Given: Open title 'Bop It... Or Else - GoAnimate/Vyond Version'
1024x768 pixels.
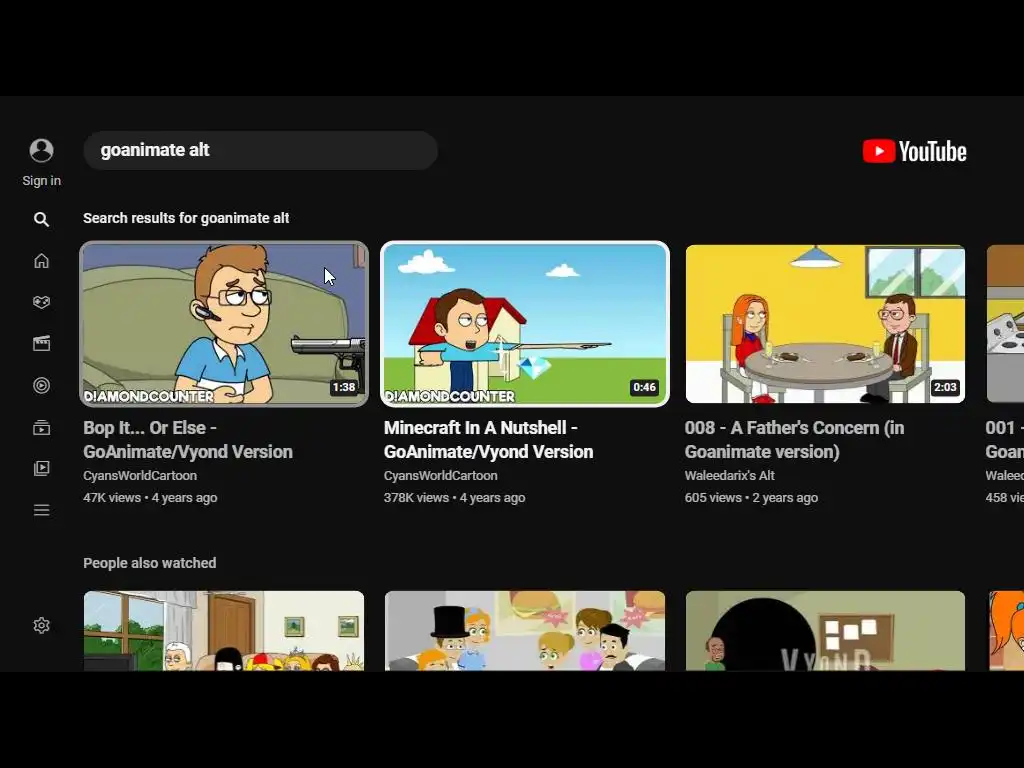Looking at the screenshot, I should pyautogui.click(x=188, y=440).
